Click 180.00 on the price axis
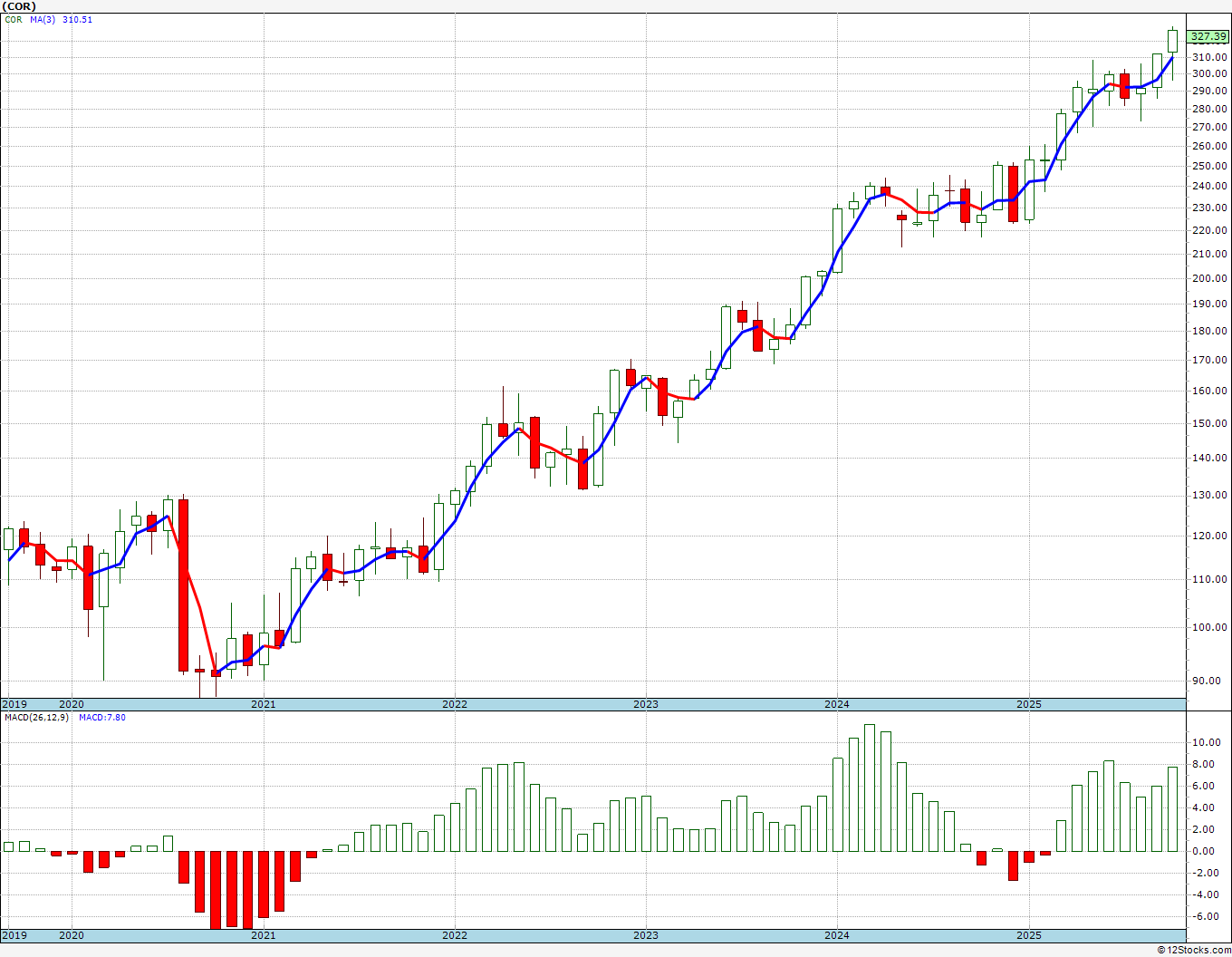1232x957 pixels. coord(1209,332)
